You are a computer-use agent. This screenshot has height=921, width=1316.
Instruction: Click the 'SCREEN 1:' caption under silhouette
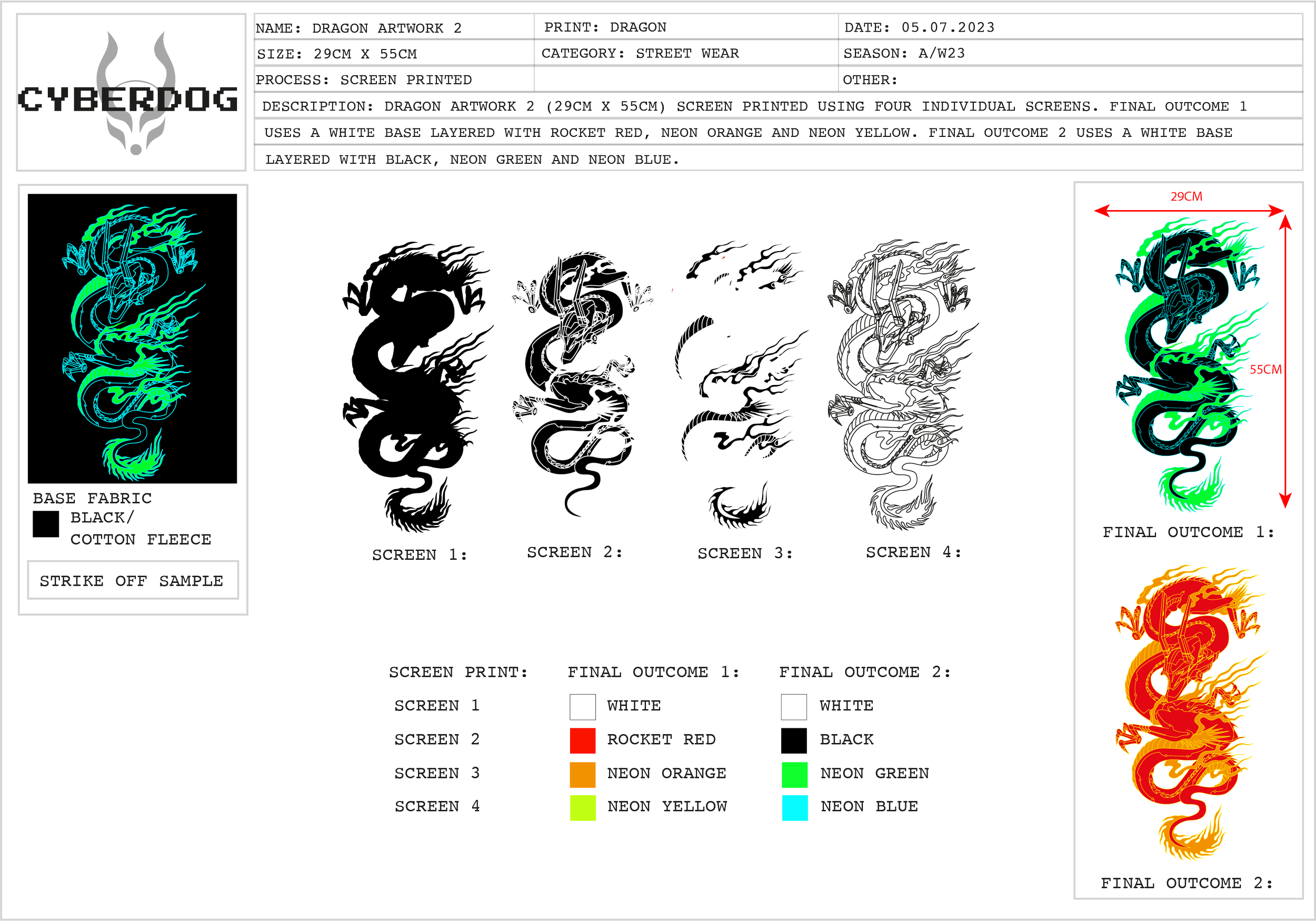(420, 554)
